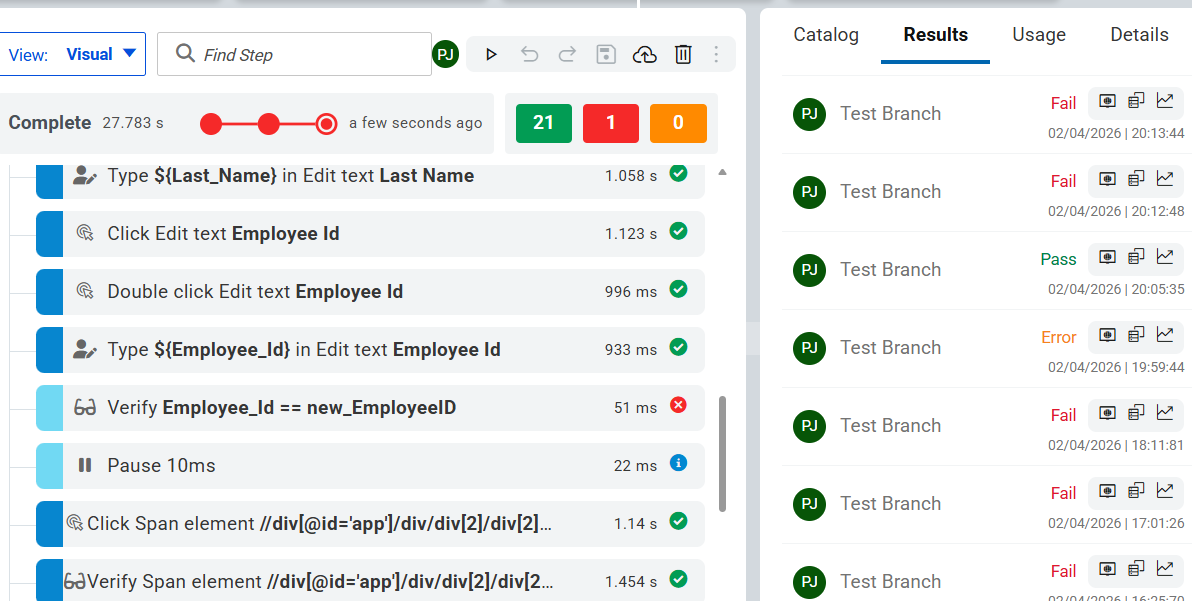
Task: Click the PJ user avatar beside search
Action: tap(446, 54)
